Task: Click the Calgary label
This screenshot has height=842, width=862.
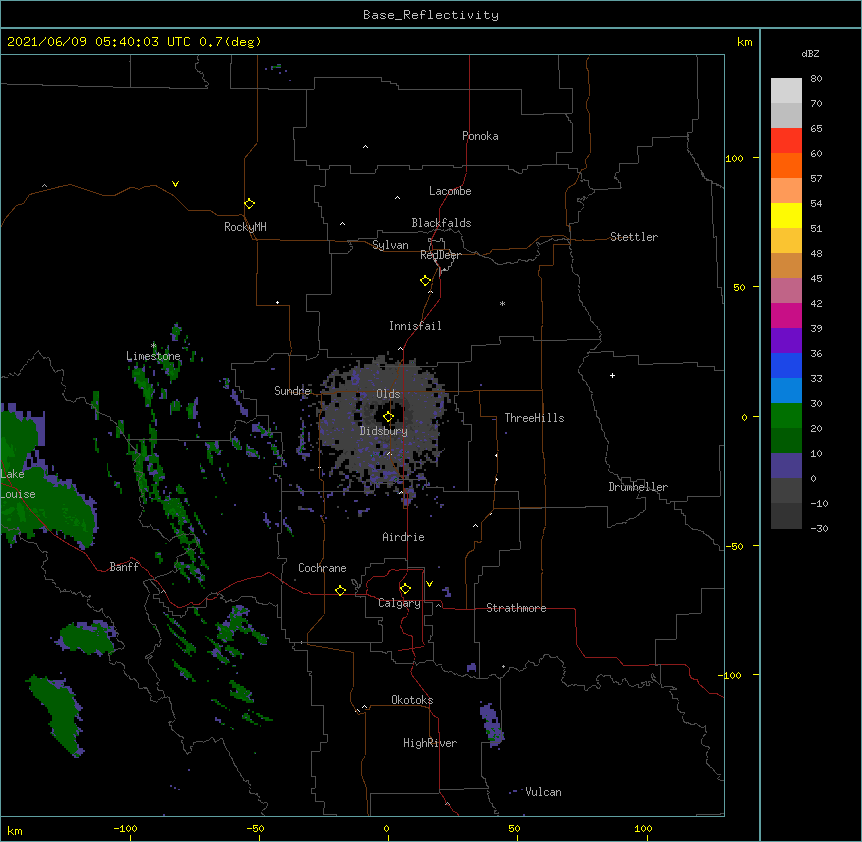Action: [x=399, y=603]
